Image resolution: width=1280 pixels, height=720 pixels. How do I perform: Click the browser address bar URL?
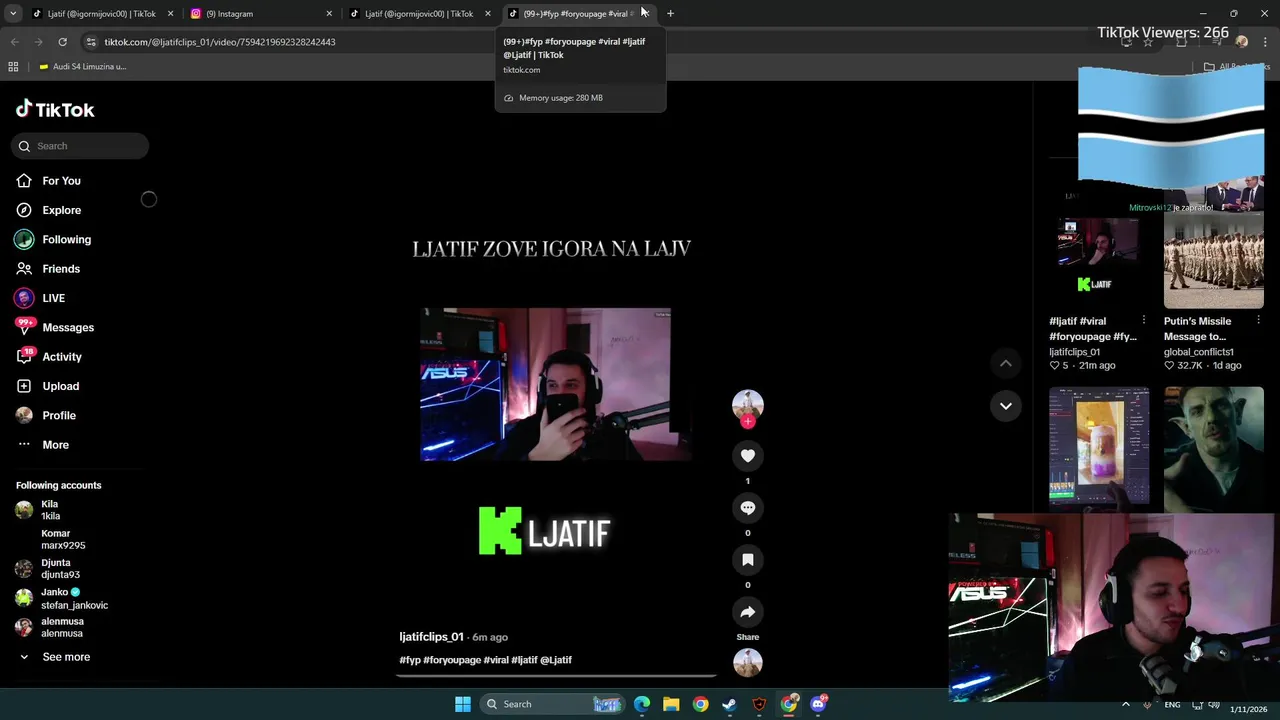pyautogui.click(x=220, y=42)
